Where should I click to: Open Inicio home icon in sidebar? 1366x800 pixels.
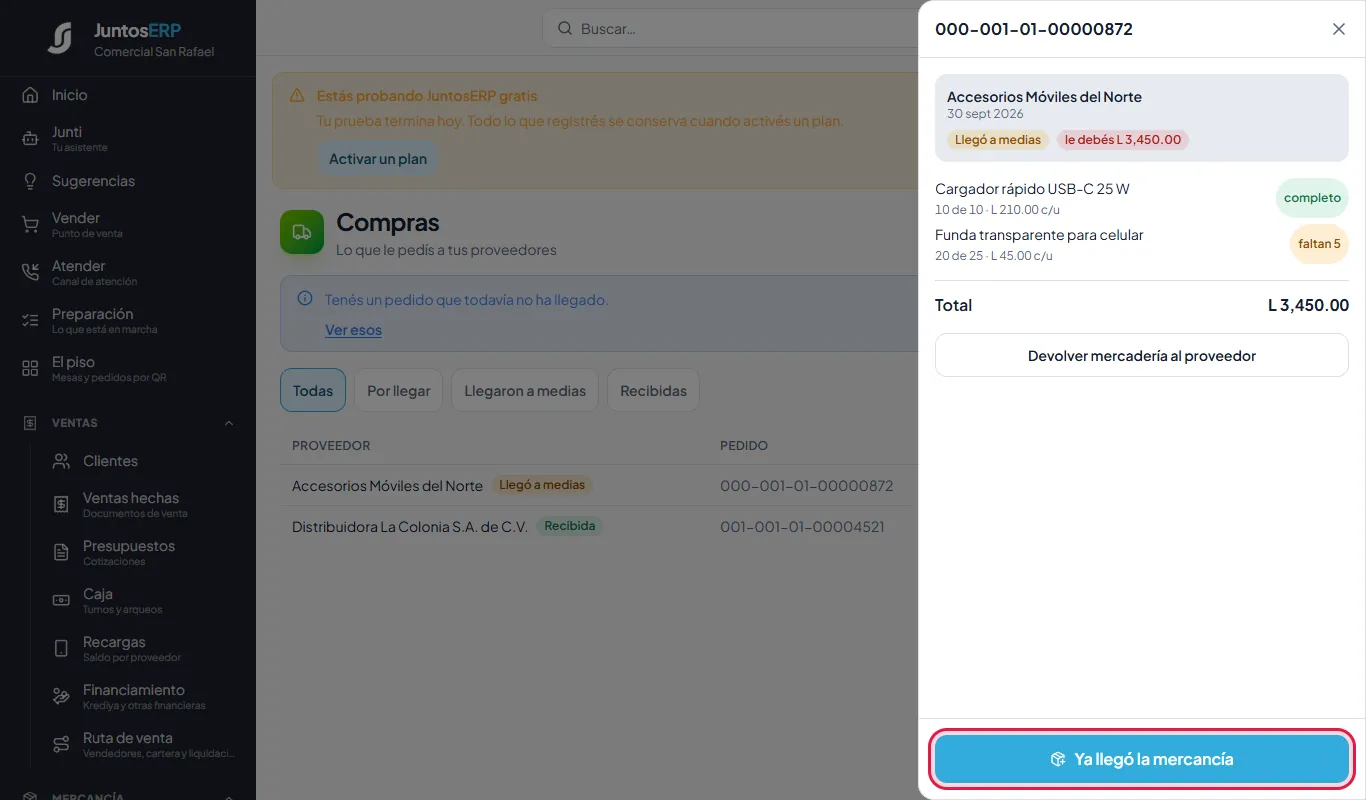pyautogui.click(x=30, y=95)
